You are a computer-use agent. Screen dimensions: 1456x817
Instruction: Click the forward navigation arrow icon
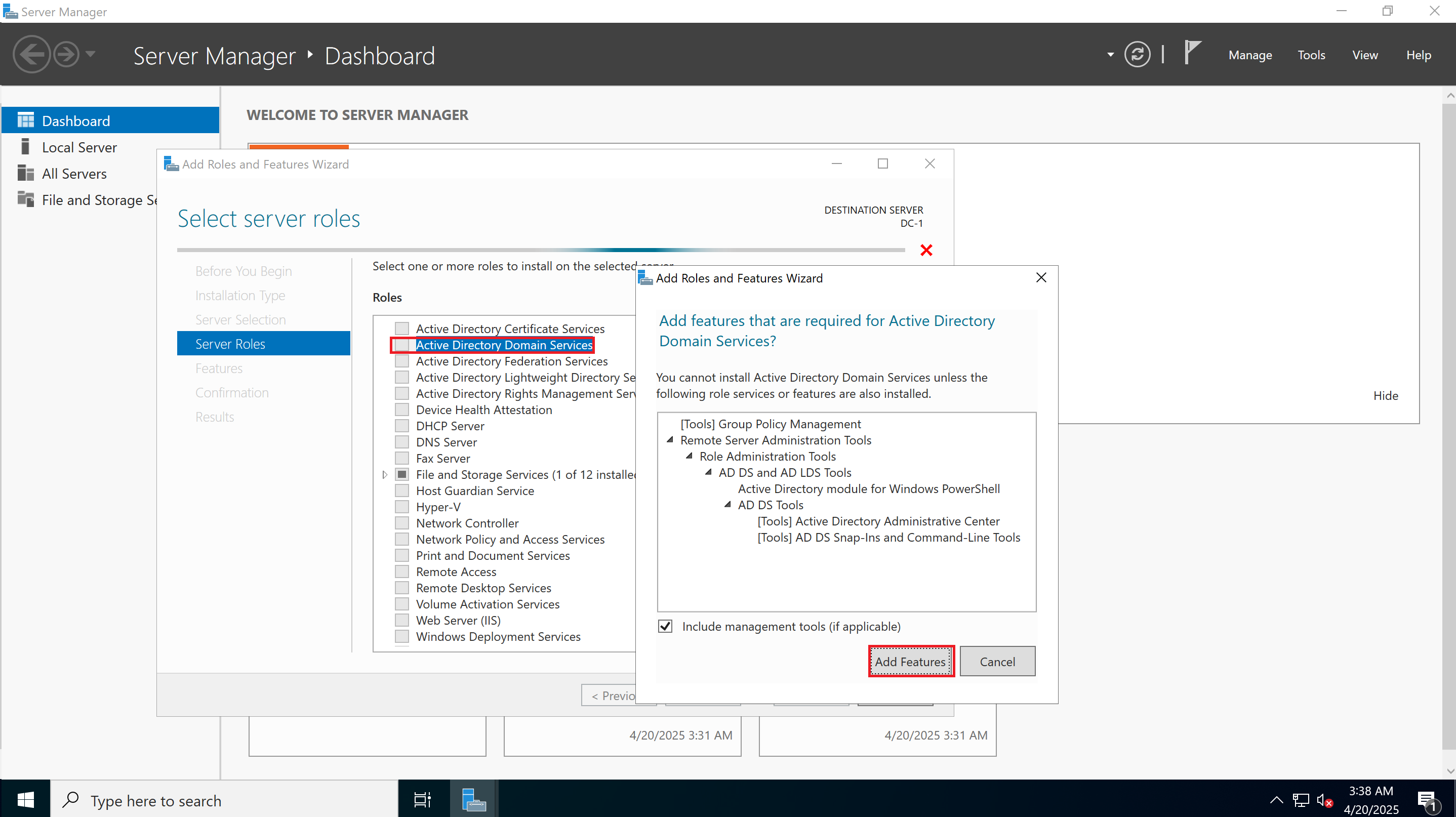[67, 55]
